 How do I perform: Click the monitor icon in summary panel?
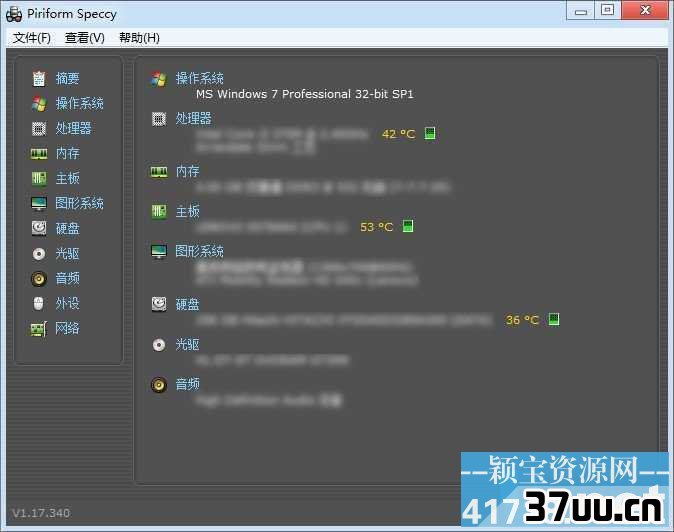pyautogui.click(x=159, y=251)
